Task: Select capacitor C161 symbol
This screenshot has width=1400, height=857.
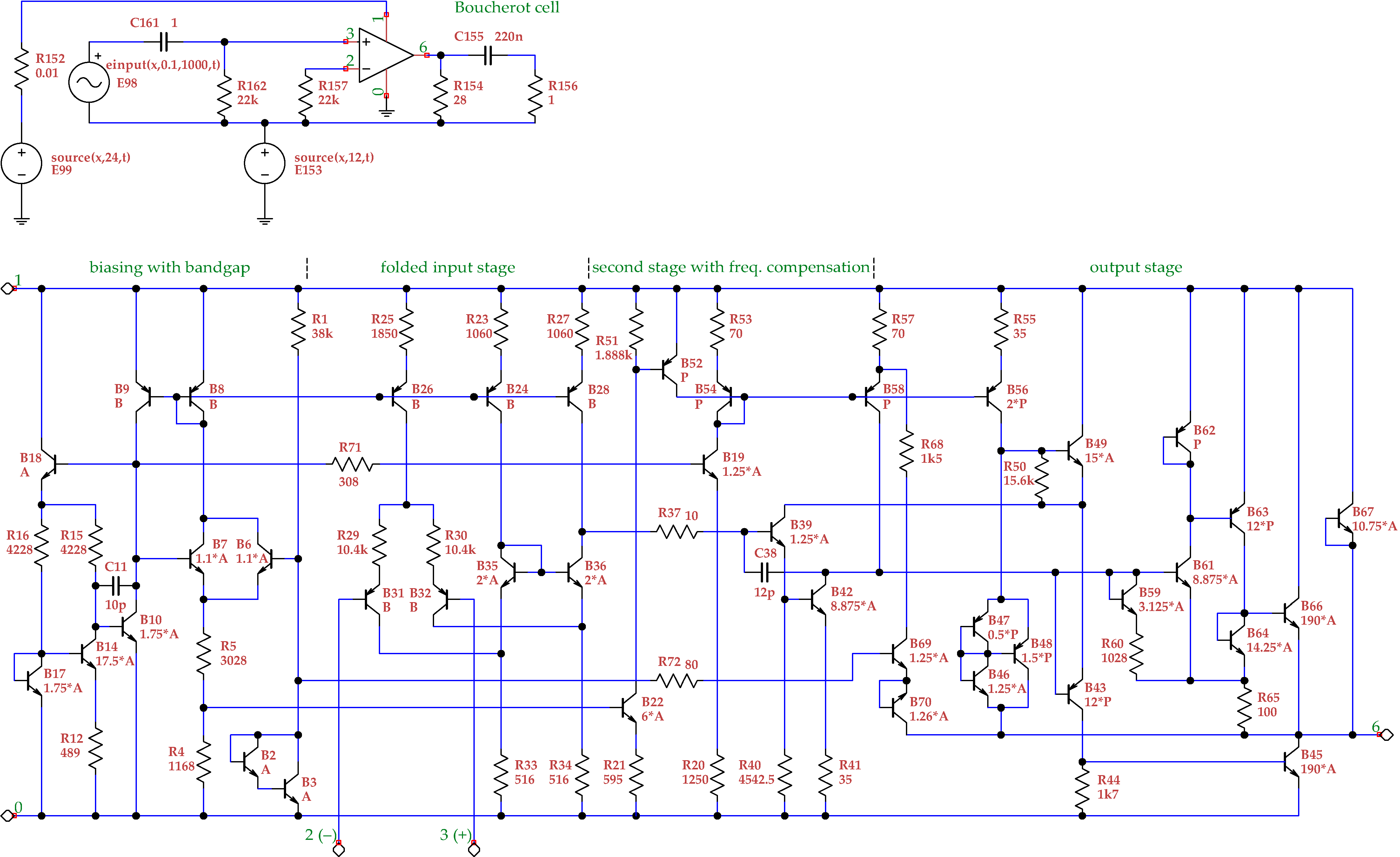Action: 164,42
